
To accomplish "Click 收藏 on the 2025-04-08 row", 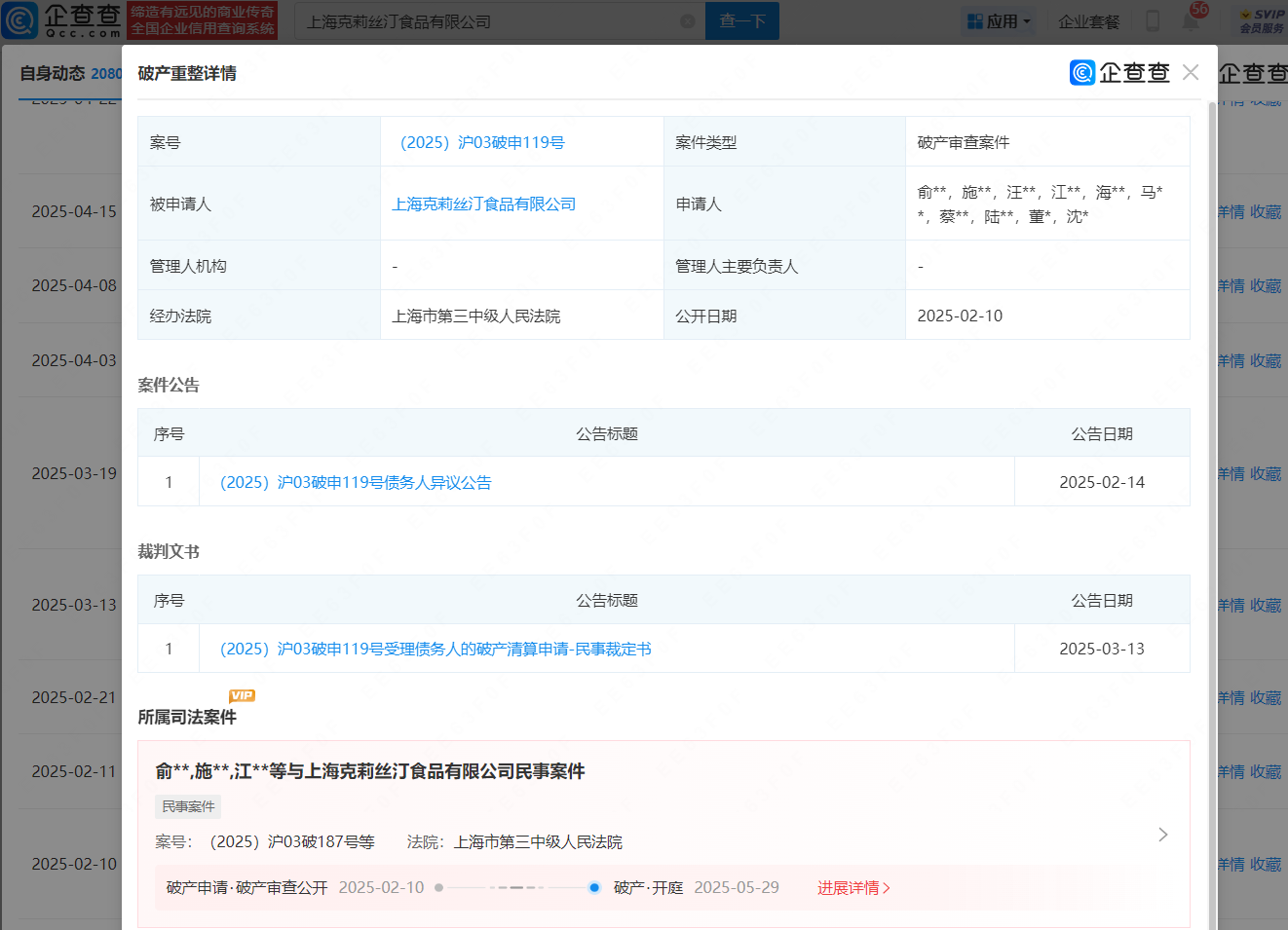I will 1266,285.
